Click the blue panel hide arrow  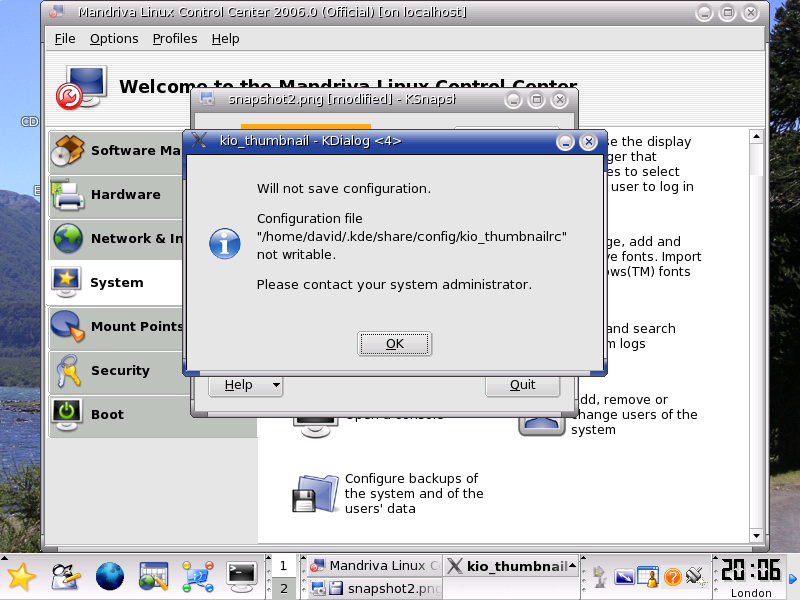click(793, 579)
